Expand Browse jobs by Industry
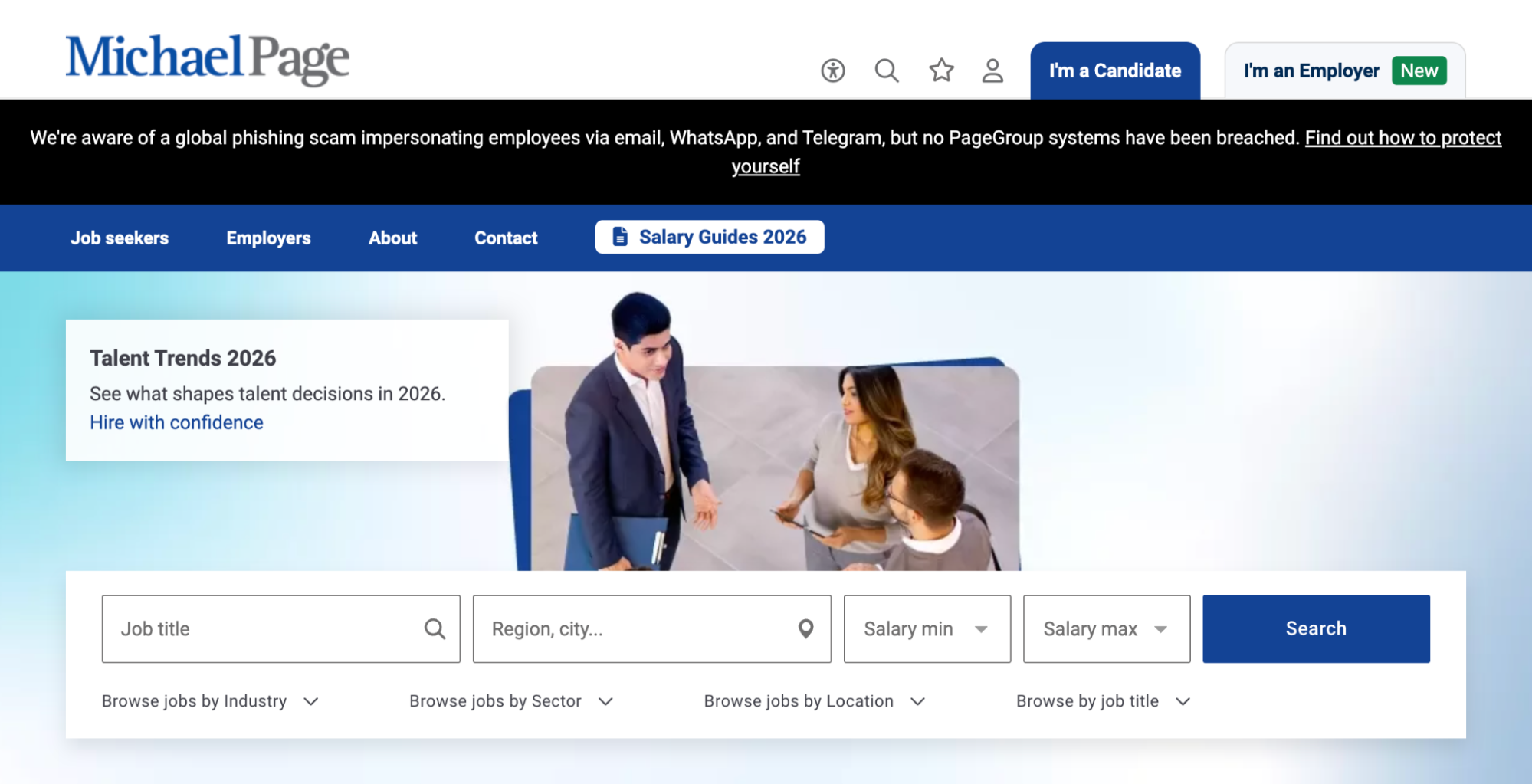 click(x=210, y=701)
